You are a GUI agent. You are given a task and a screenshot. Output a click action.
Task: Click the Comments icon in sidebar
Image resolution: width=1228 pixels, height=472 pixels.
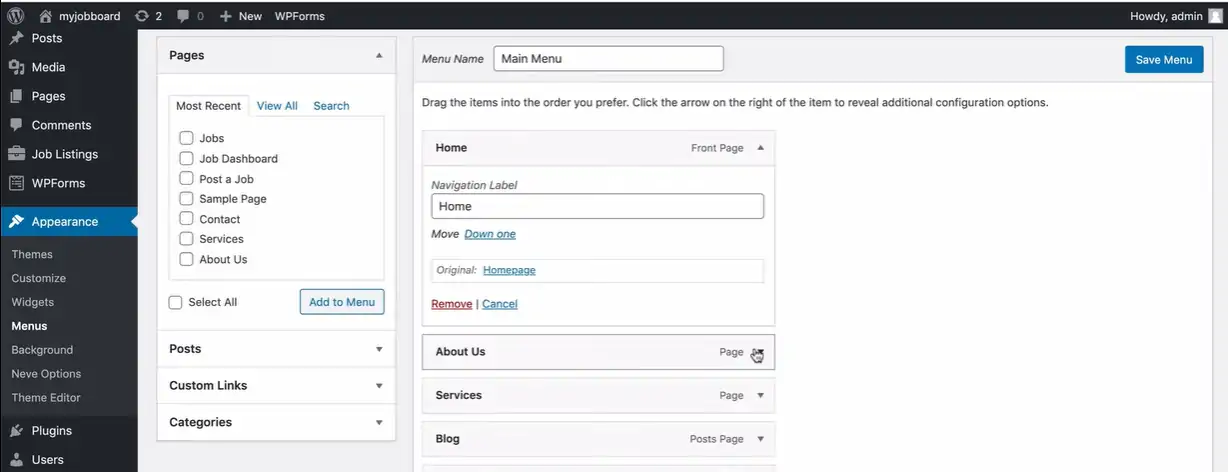(16, 125)
